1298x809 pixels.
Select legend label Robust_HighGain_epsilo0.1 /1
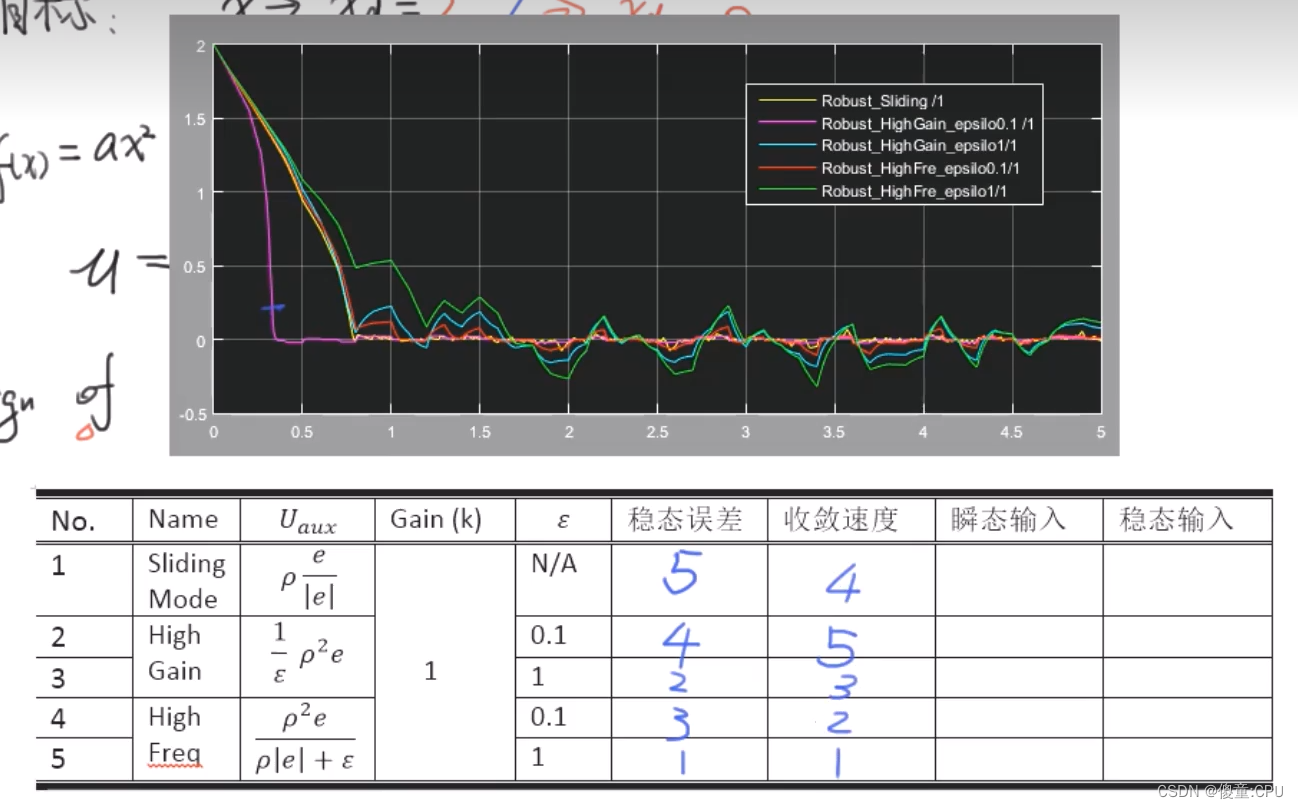928,124
